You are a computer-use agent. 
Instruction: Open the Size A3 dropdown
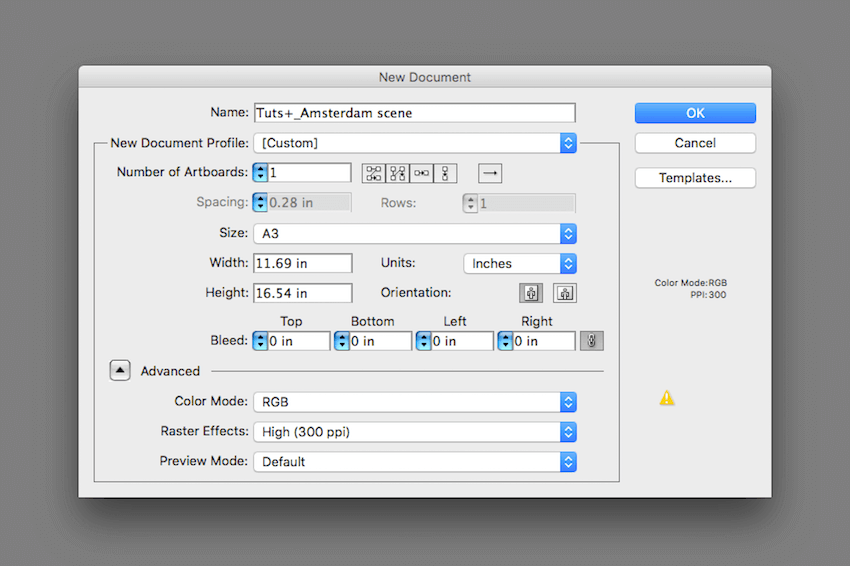pyautogui.click(x=415, y=234)
